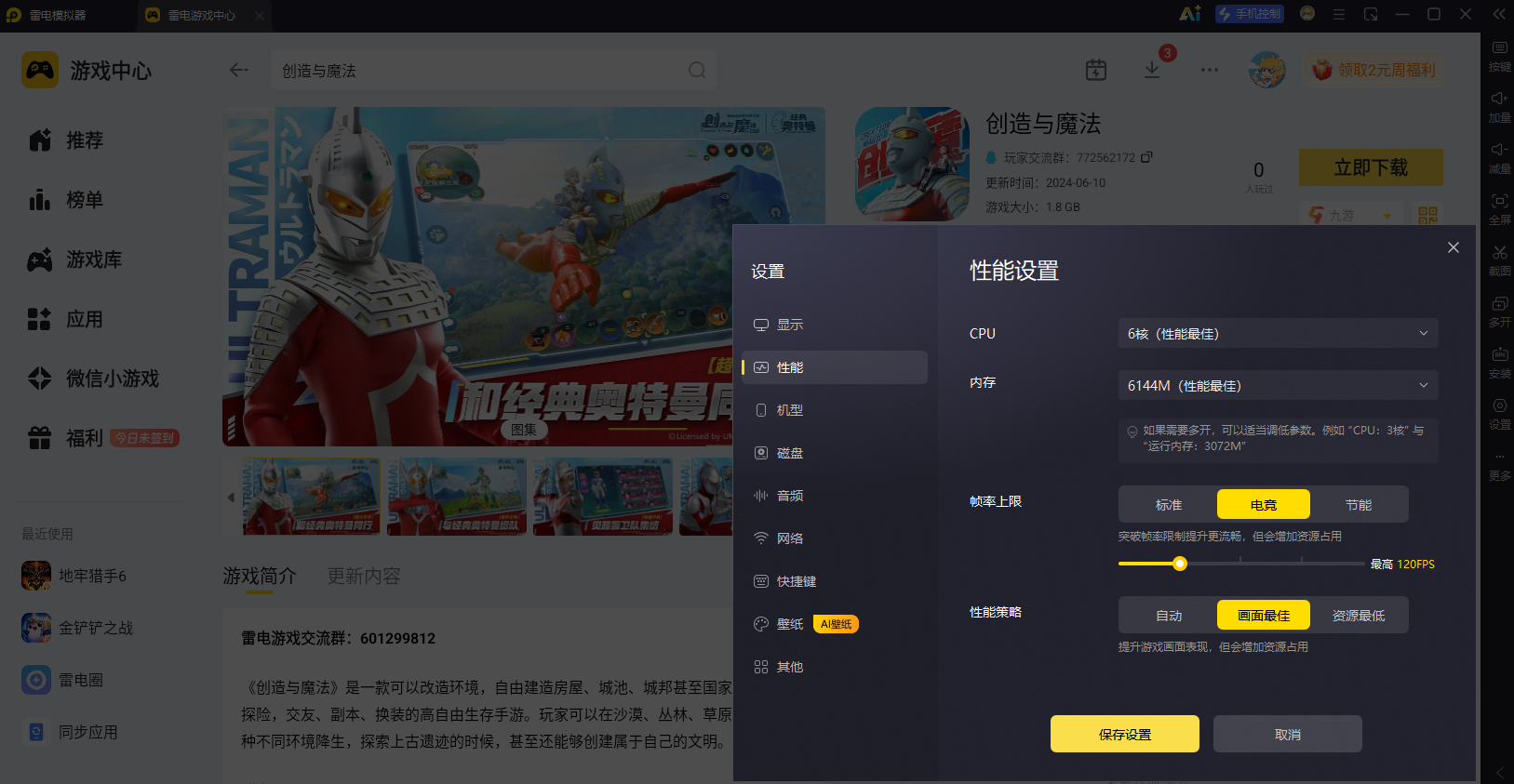This screenshot has width=1514, height=784.
Task: Go back with the arrow icon
Action: click(x=239, y=70)
